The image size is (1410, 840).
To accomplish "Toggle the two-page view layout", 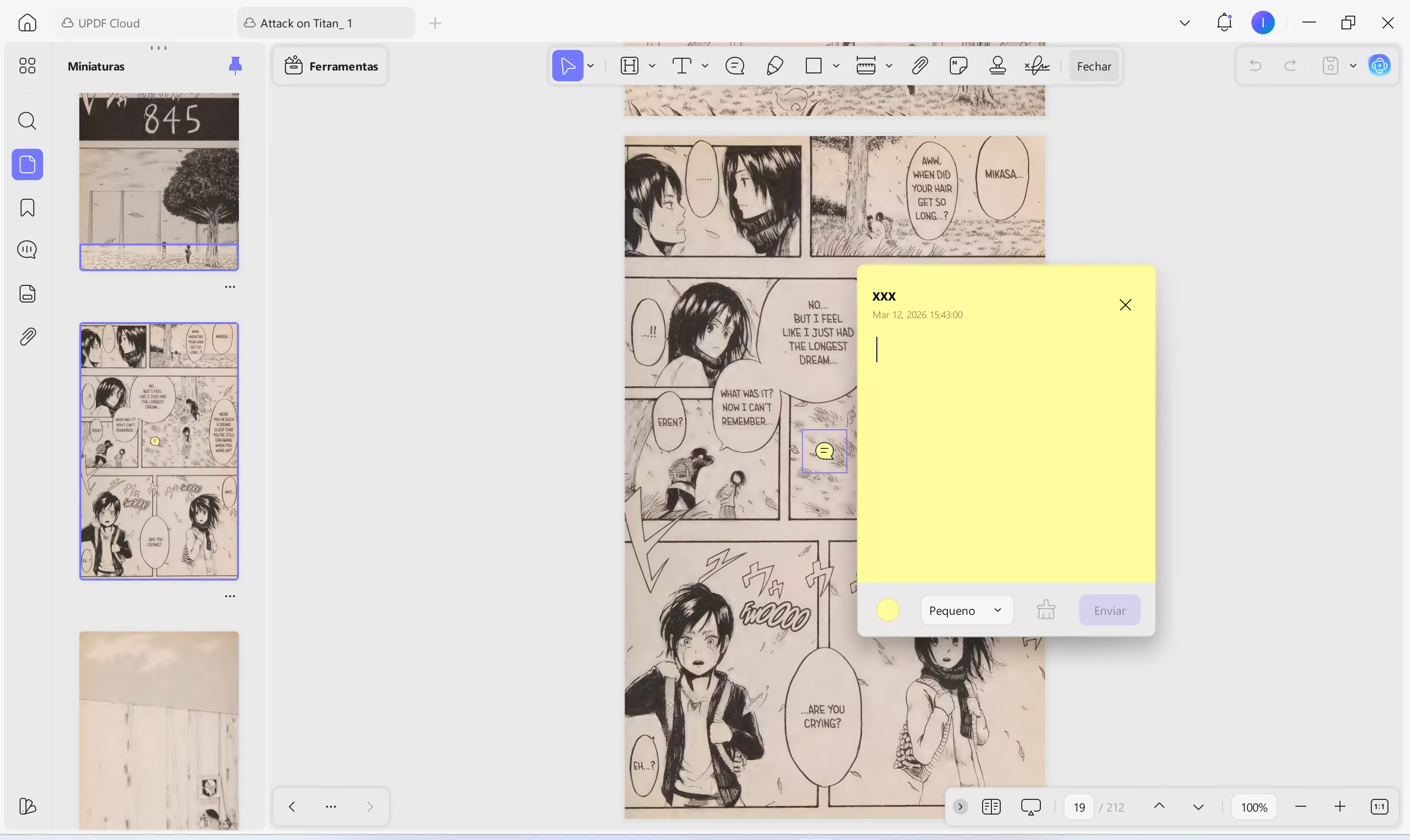I will [991, 807].
